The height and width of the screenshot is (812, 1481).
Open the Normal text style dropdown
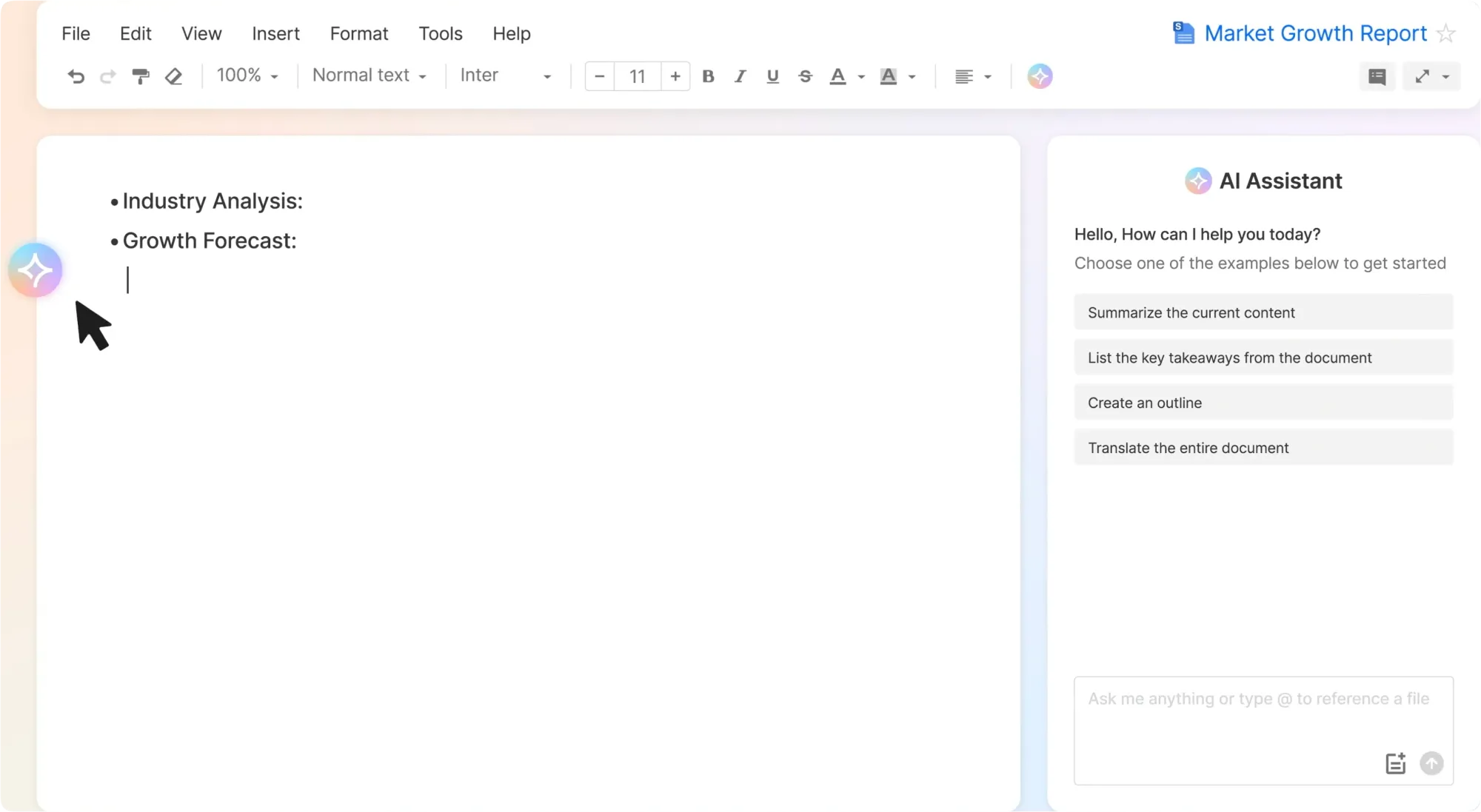pyautogui.click(x=370, y=76)
